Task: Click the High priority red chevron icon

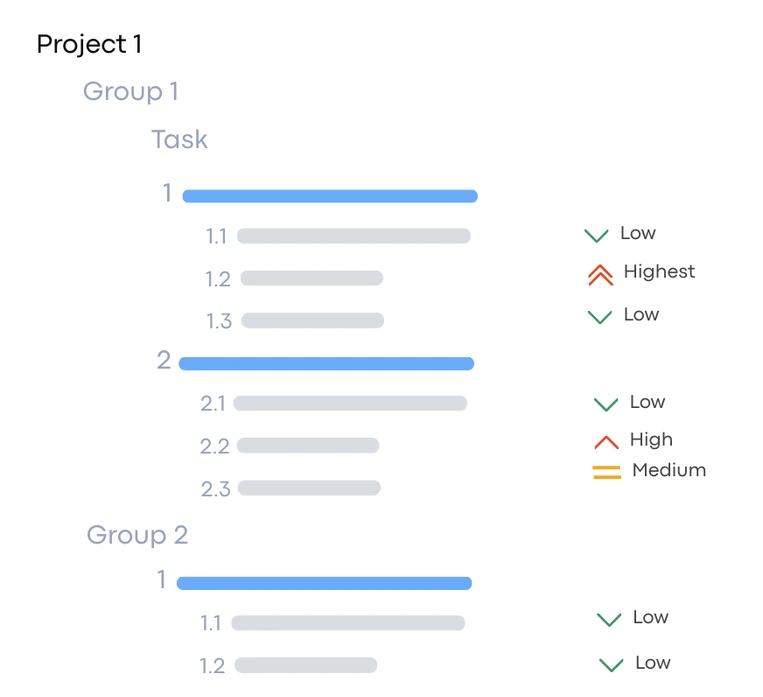Action: click(x=606, y=441)
